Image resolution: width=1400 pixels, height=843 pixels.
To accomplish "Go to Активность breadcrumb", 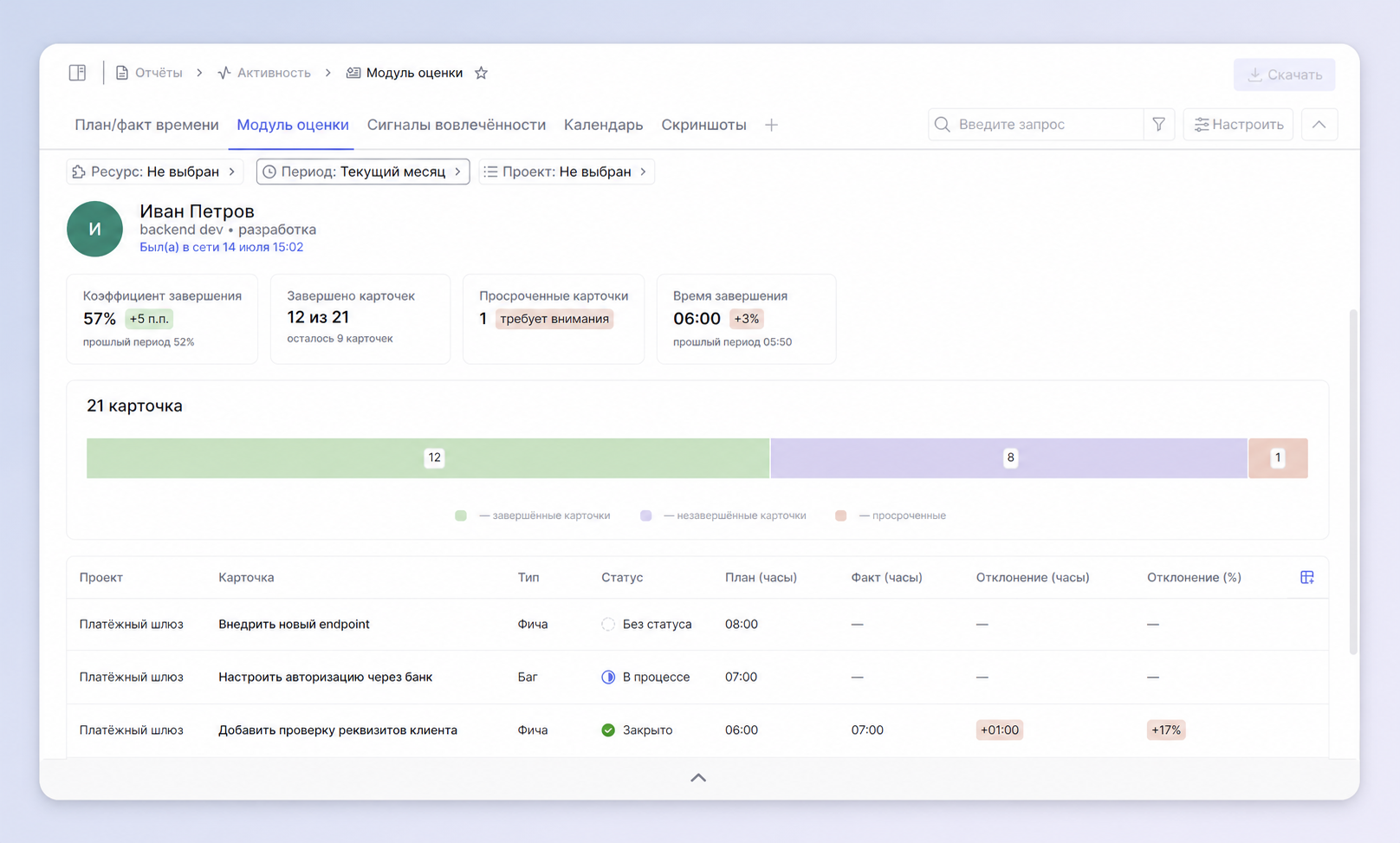I will click(274, 73).
